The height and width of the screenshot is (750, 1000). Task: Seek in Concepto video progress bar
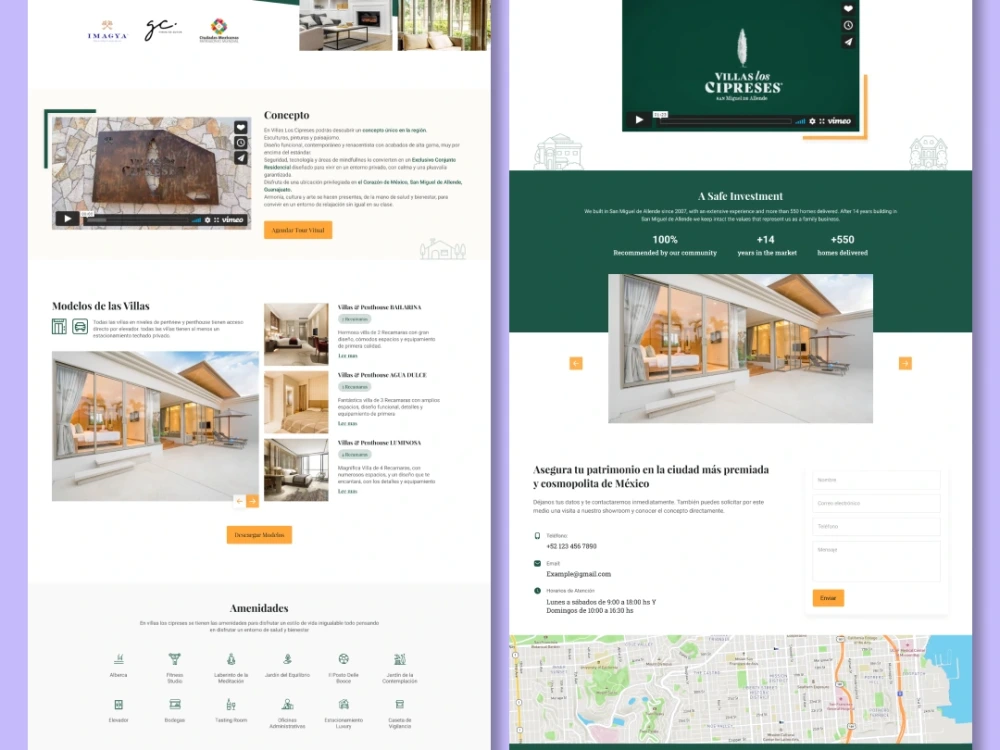pos(134,220)
